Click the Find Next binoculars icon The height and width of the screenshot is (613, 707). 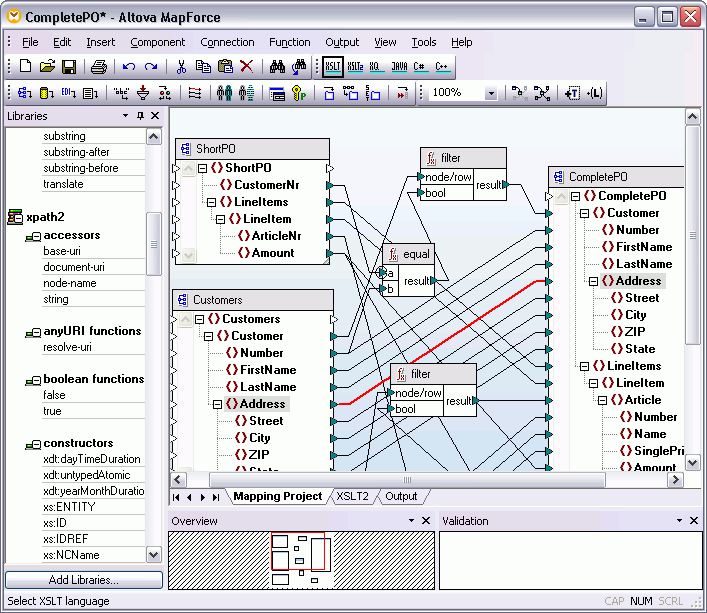point(299,67)
